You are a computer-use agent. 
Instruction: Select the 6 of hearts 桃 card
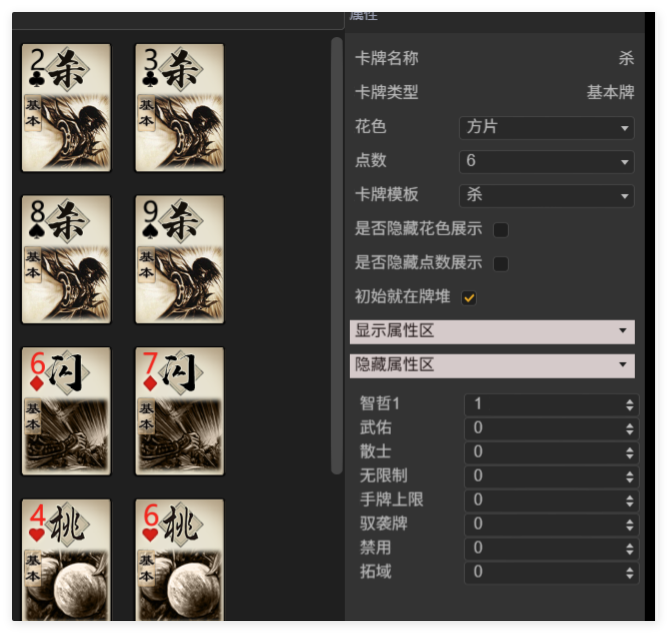pyautogui.click(x=179, y=560)
